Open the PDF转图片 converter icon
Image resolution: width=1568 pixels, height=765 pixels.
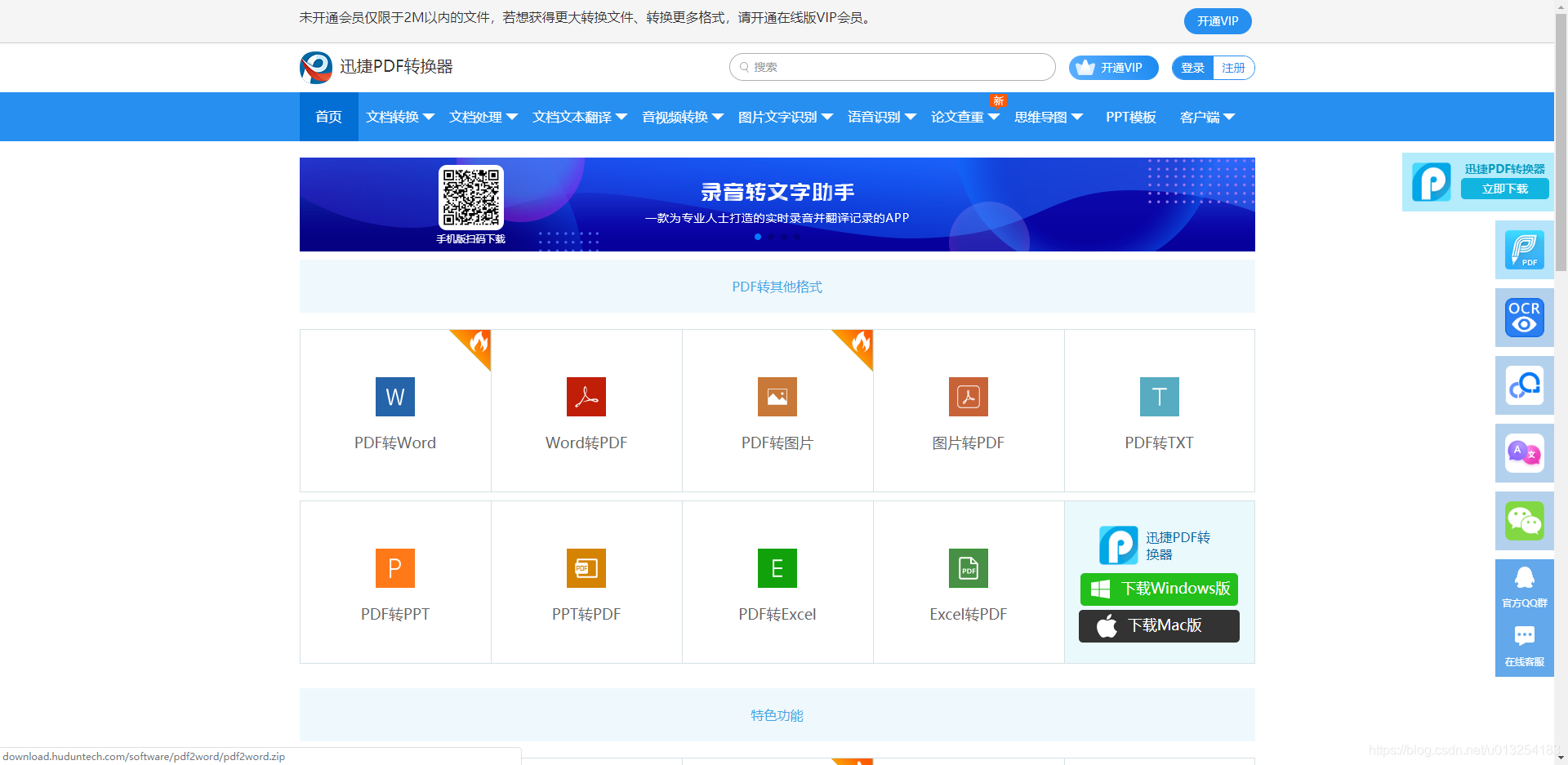coord(777,397)
